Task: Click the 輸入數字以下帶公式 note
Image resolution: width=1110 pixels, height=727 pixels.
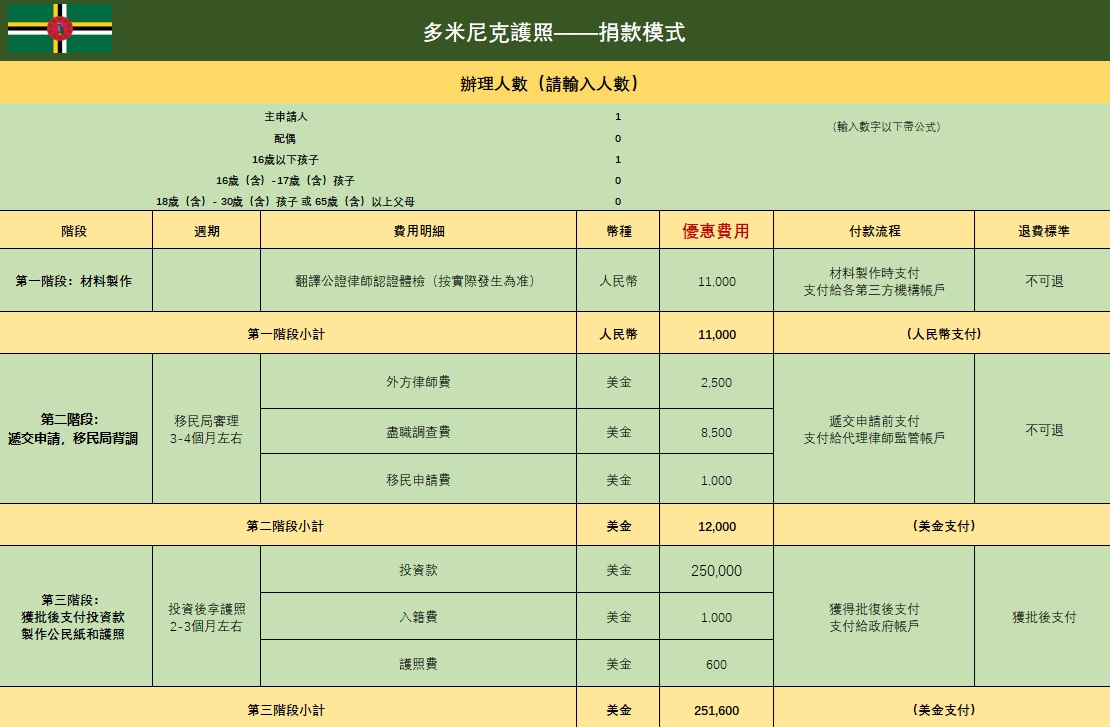Action: point(886,127)
